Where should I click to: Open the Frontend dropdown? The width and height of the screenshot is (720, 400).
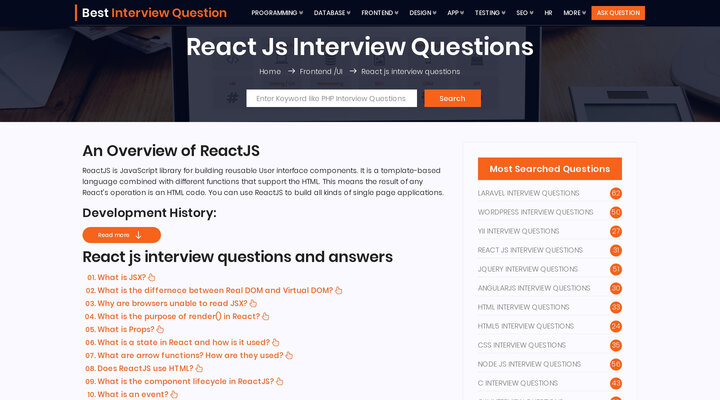click(380, 13)
